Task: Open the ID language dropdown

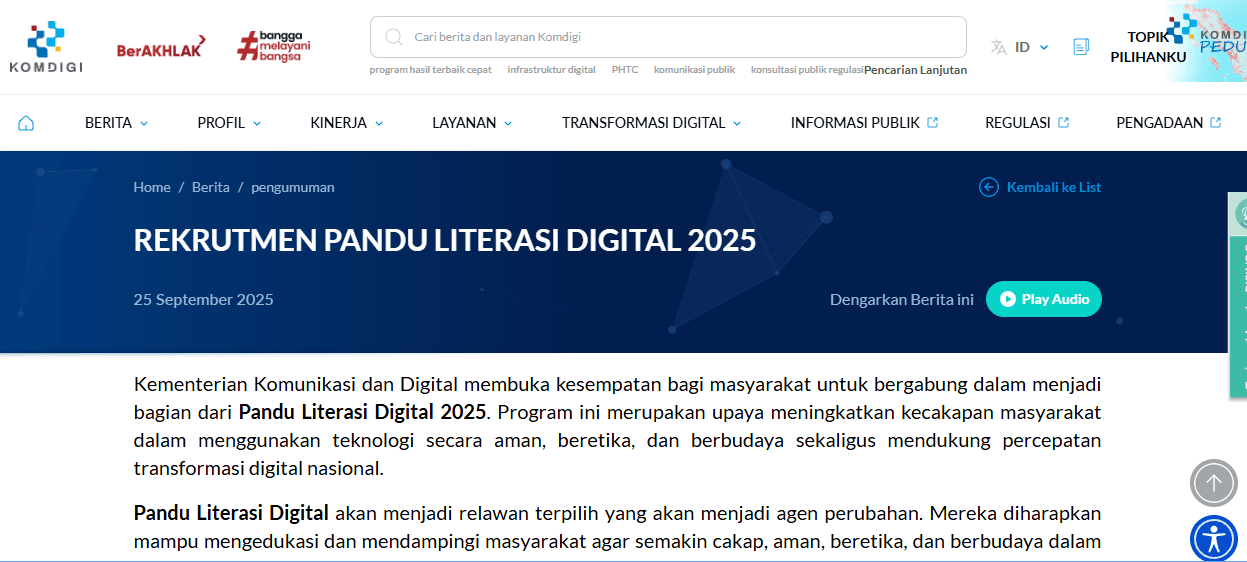Action: tap(1021, 47)
